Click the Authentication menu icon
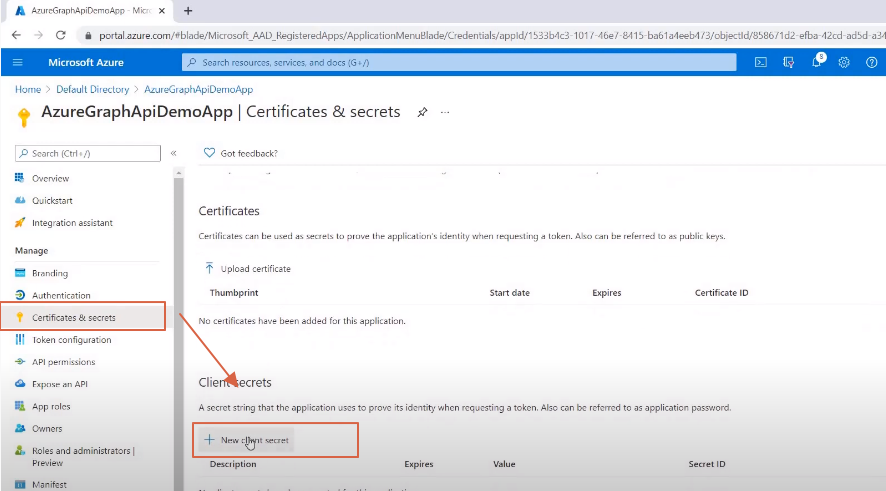Image resolution: width=886 pixels, height=491 pixels. [20, 295]
